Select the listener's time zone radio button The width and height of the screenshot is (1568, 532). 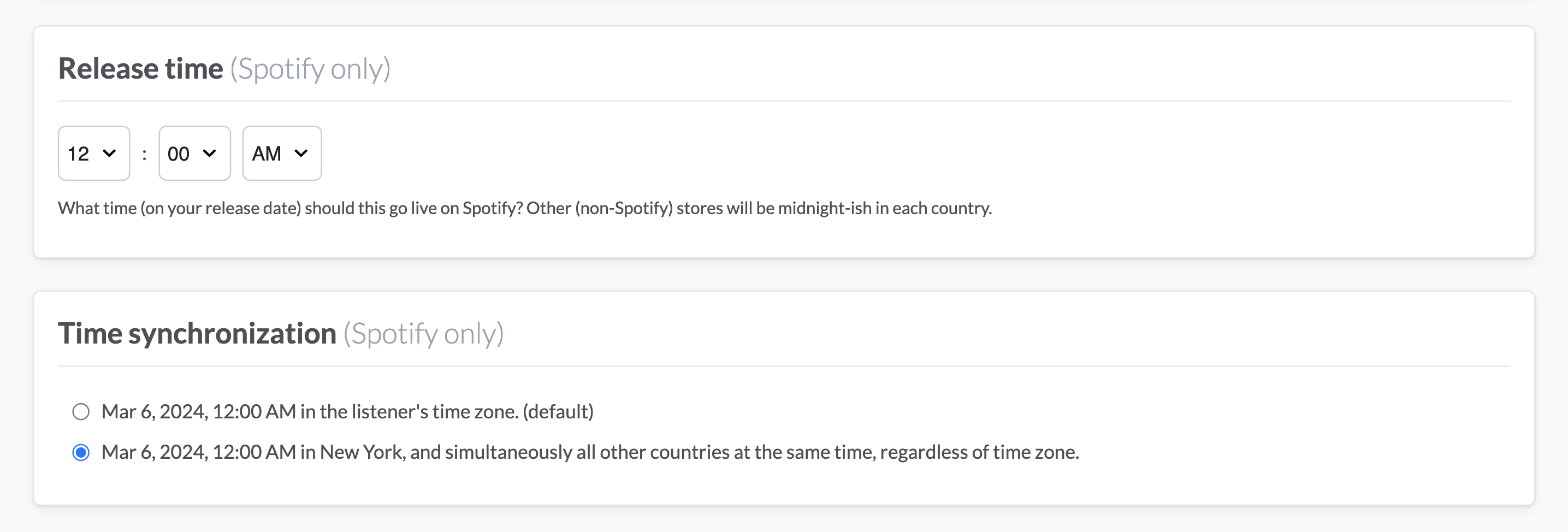tap(81, 412)
